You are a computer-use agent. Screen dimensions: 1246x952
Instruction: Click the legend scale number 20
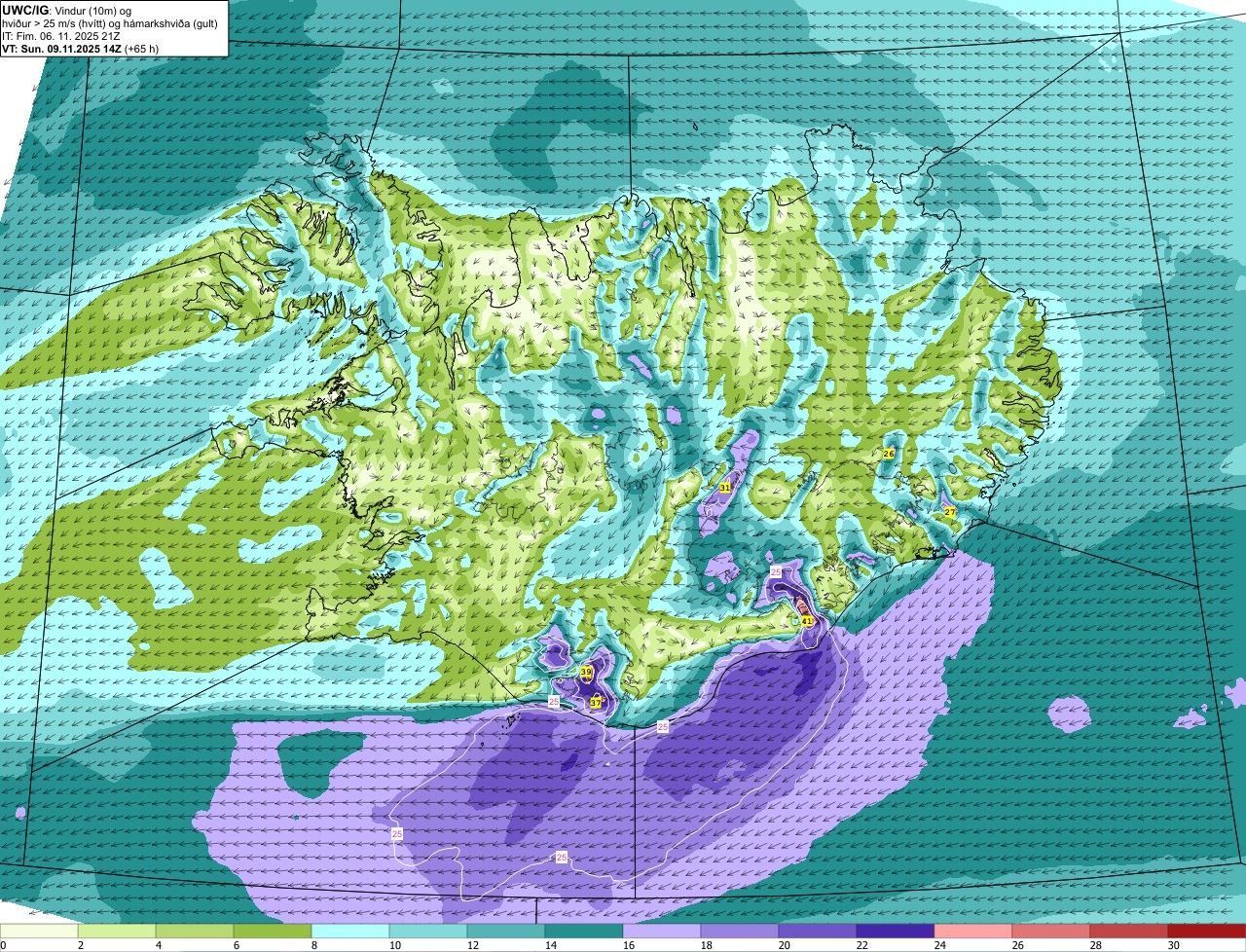click(784, 945)
